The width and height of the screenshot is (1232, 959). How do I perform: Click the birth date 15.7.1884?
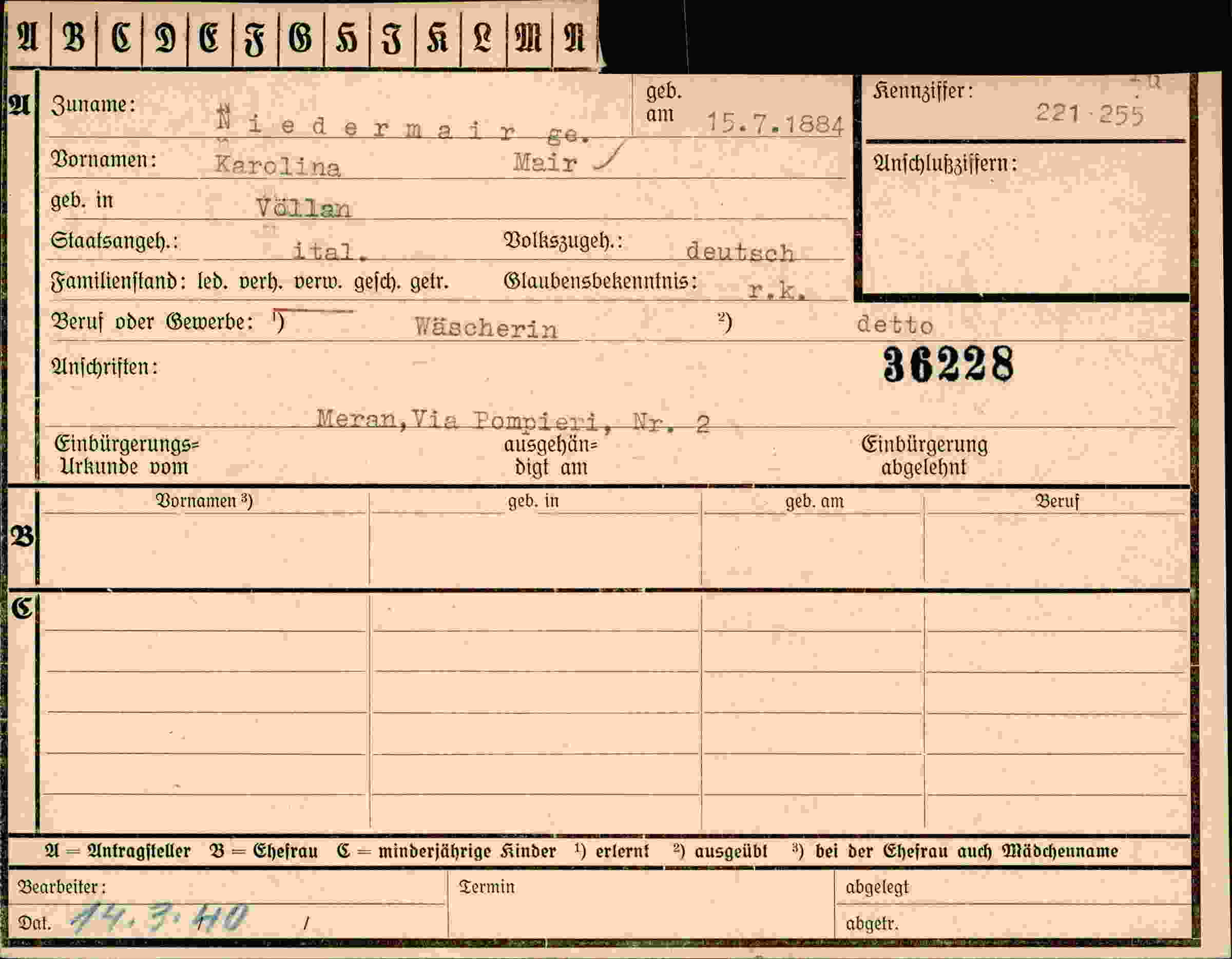775,123
